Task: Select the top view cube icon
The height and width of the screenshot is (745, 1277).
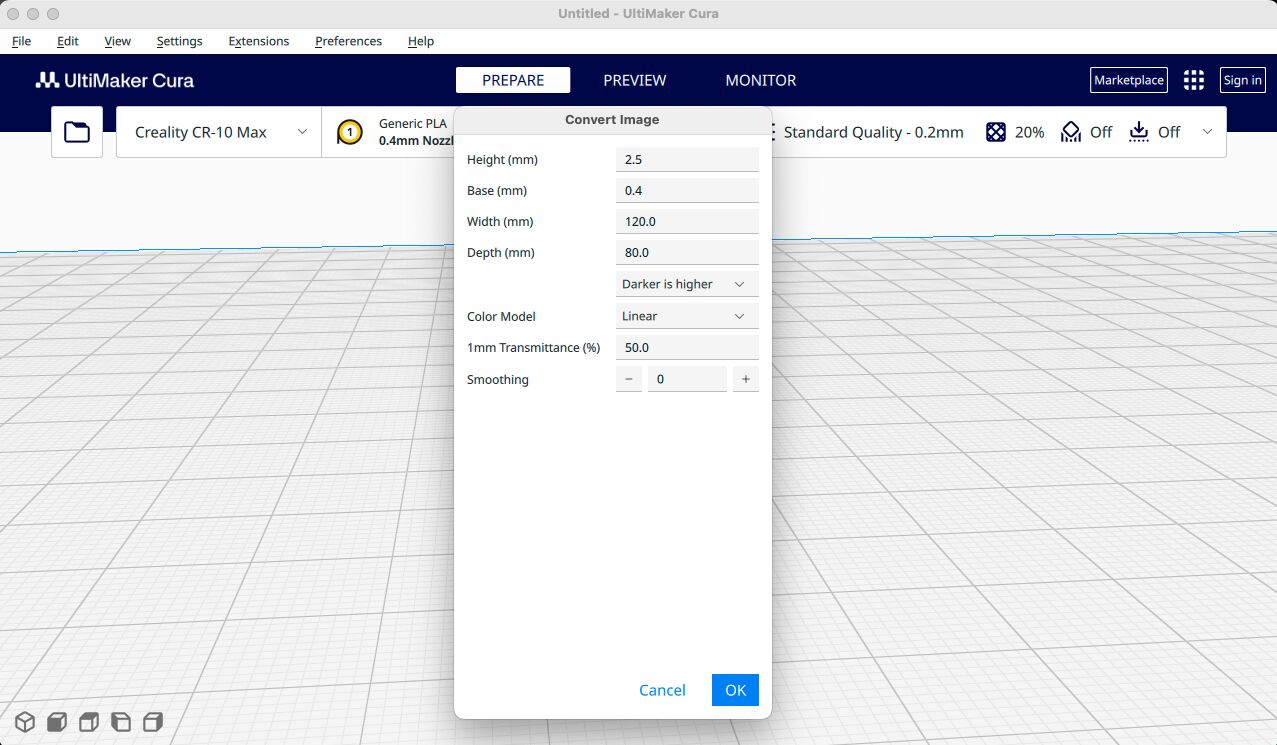Action: [89, 722]
